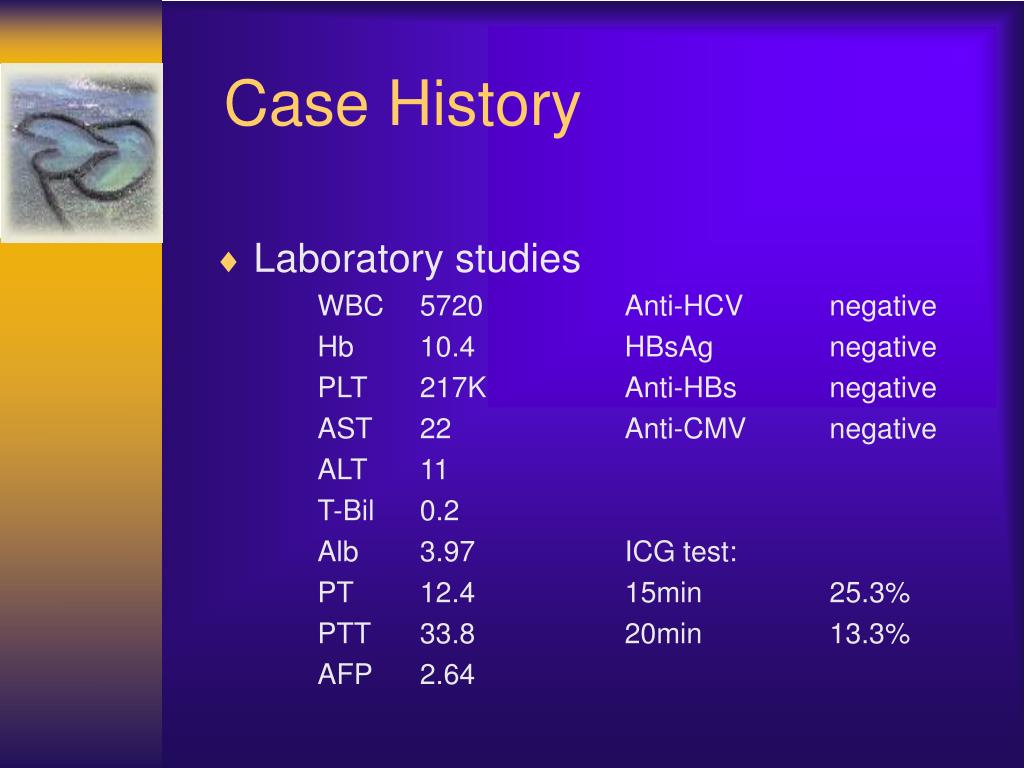Click the "15min" ICG label
The width and height of the screenshot is (1024, 768).
coord(663,592)
